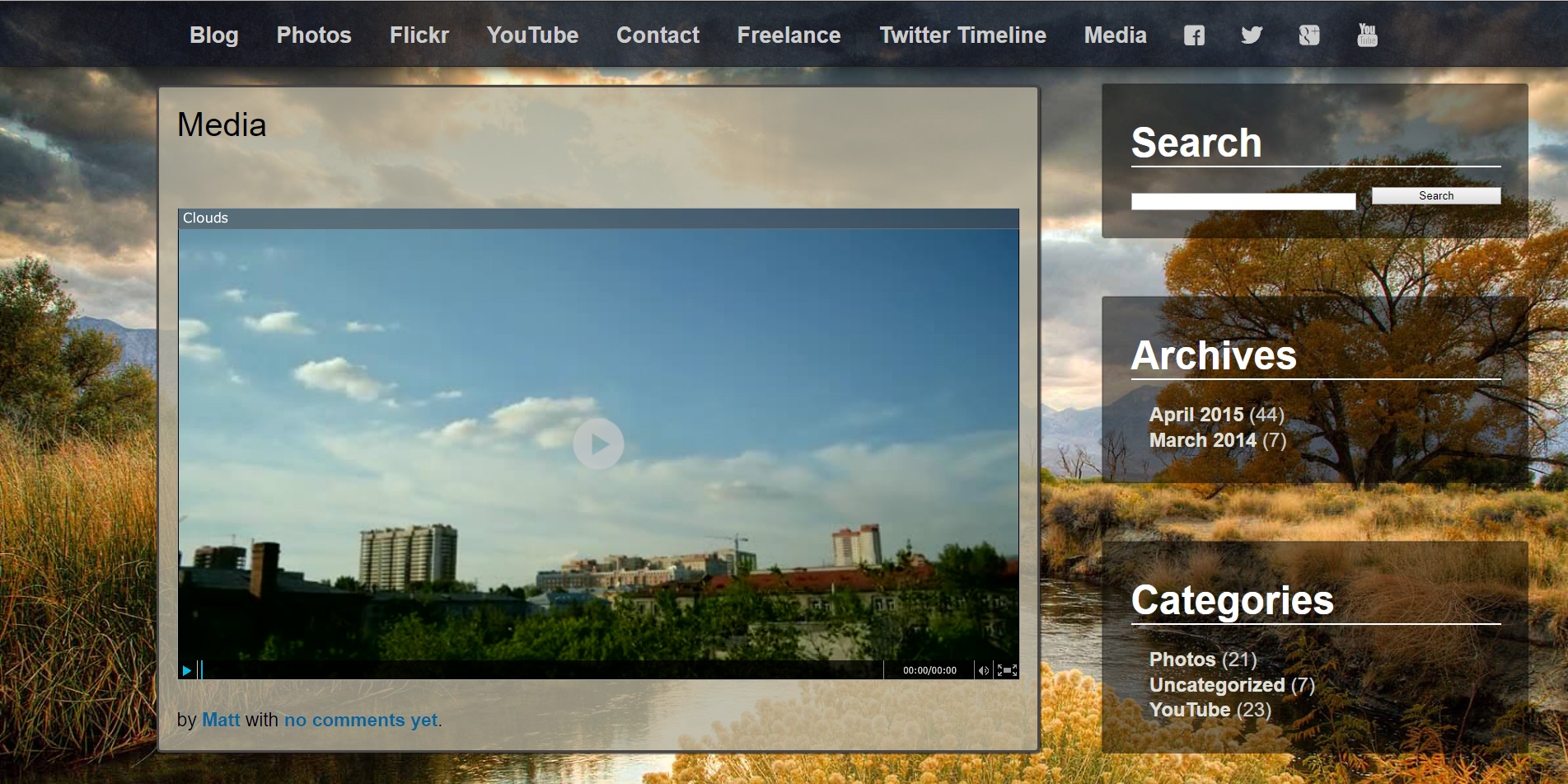Click the Clouds video title bar
The image size is (1568, 784).
click(598, 218)
